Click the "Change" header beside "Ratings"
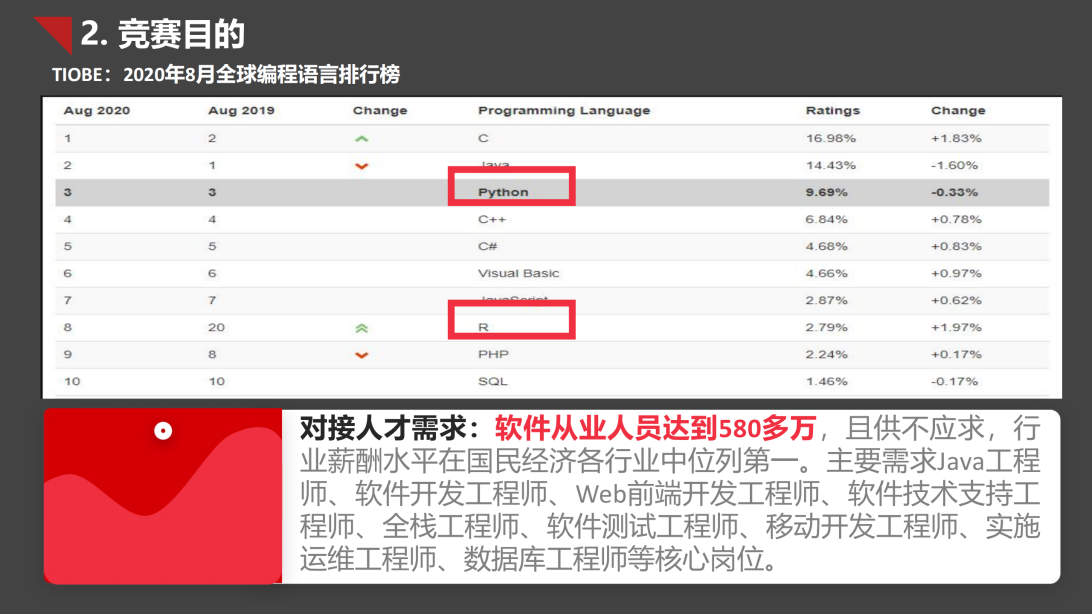1092x614 pixels. click(958, 111)
